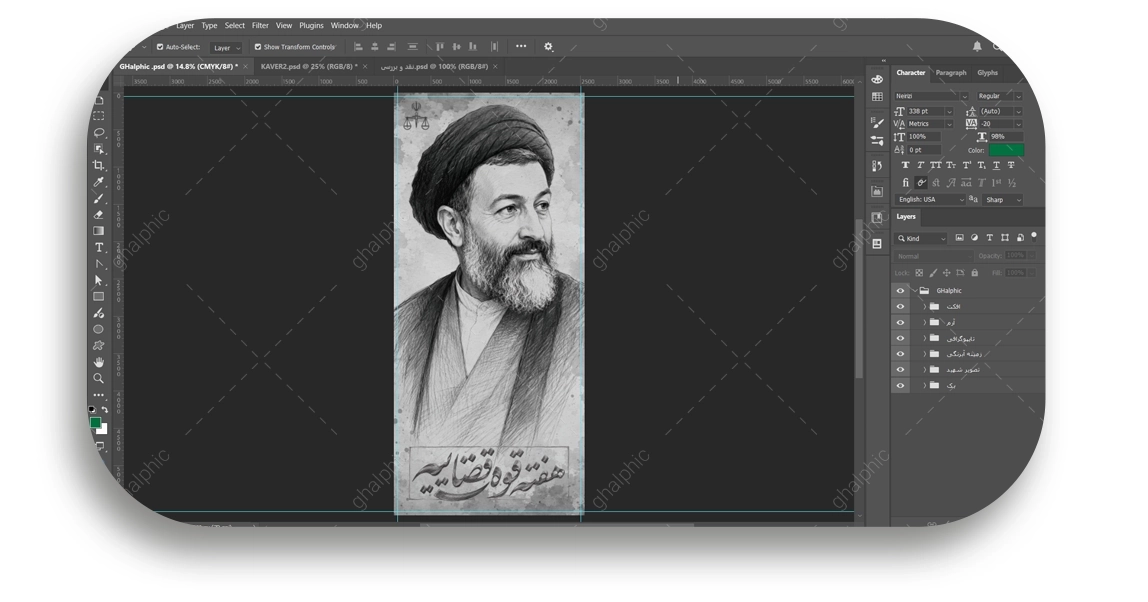Expand the تایپوگرافی layer group
The height and width of the screenshot is (602, 1148).
(924, 338)
